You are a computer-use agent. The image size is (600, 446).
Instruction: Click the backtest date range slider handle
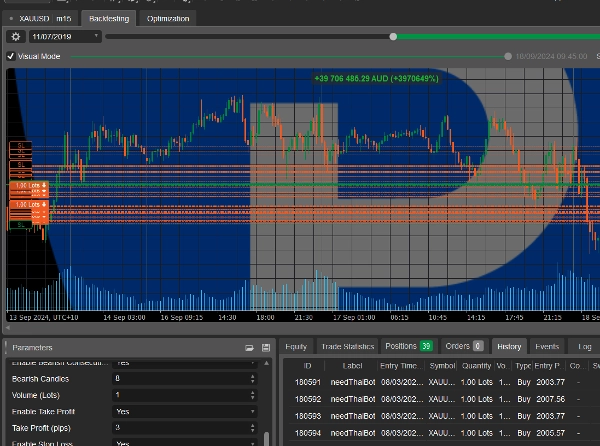(393, 36)
